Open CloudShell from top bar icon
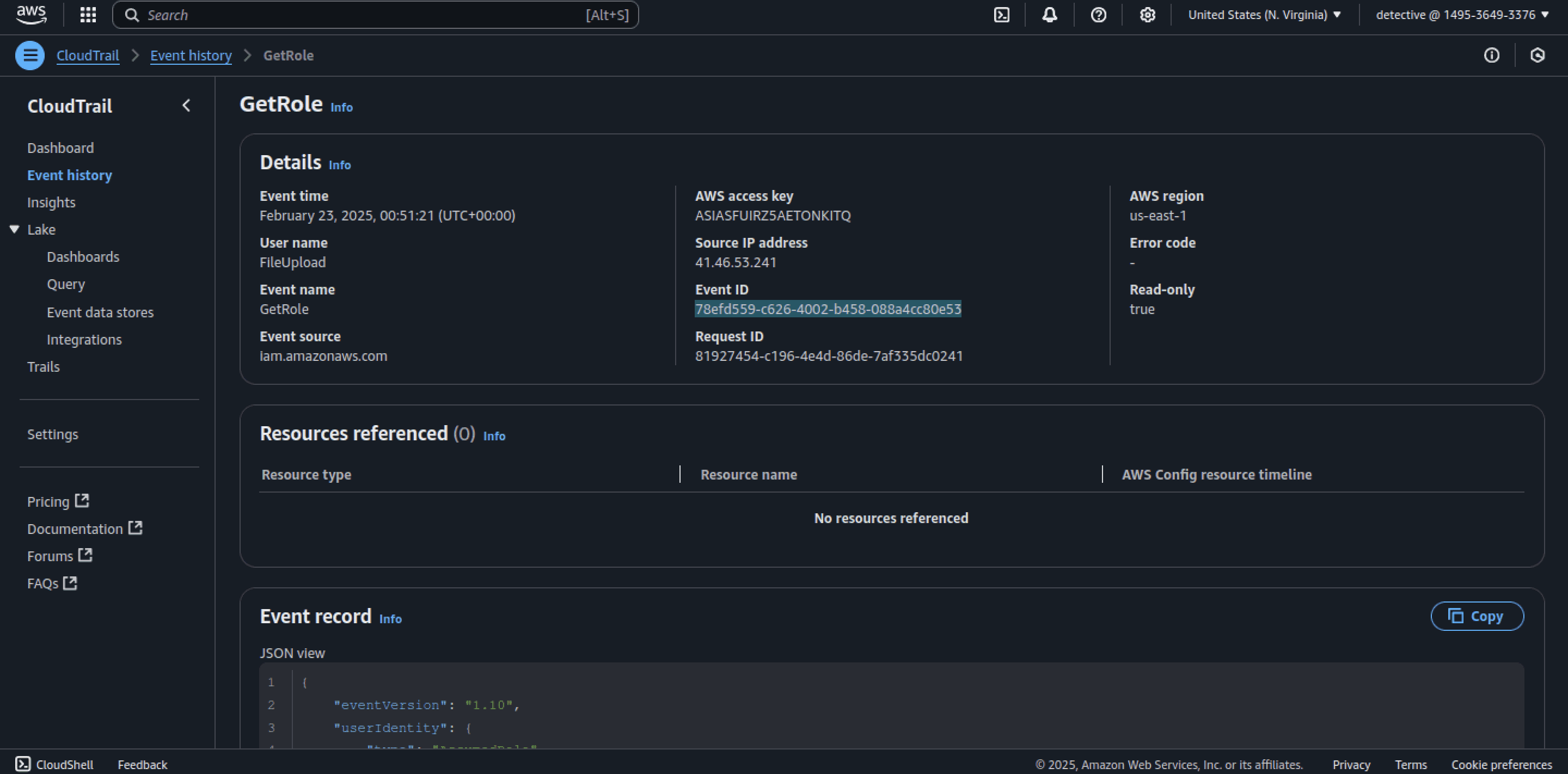Image resolution: width=1568 pixels, height=774 pixels. [x=1001, y=15]
